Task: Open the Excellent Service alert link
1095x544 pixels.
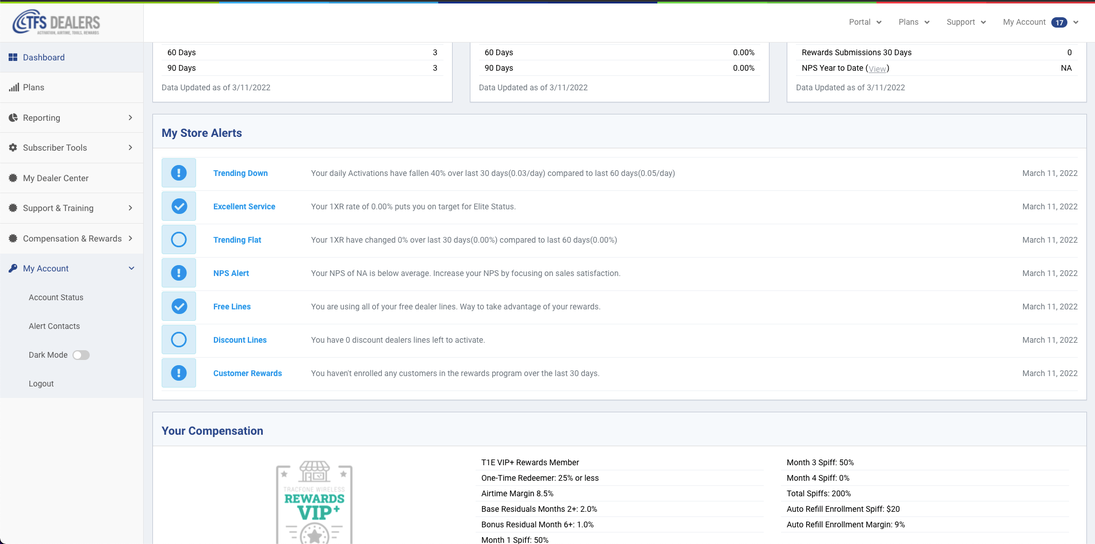Action: click(x=244, y=207)
